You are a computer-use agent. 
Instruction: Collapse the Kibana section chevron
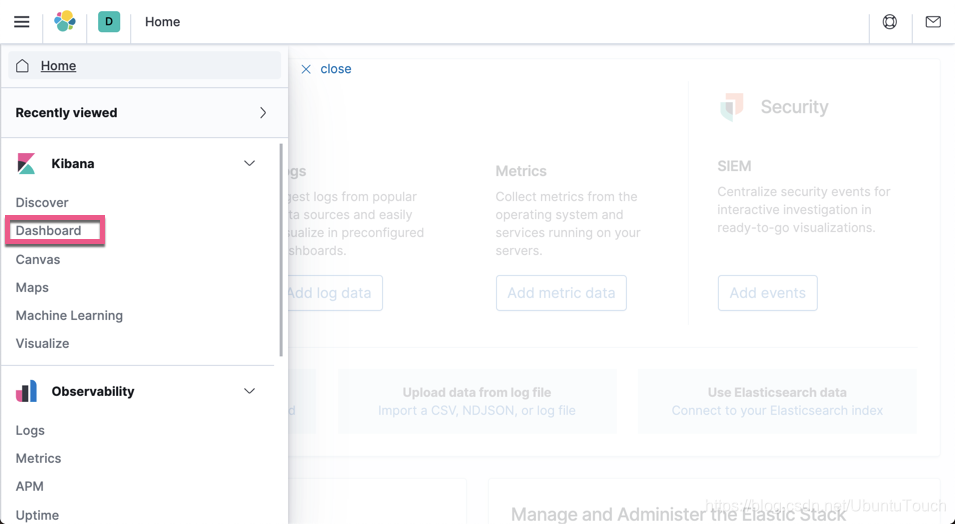249,163
